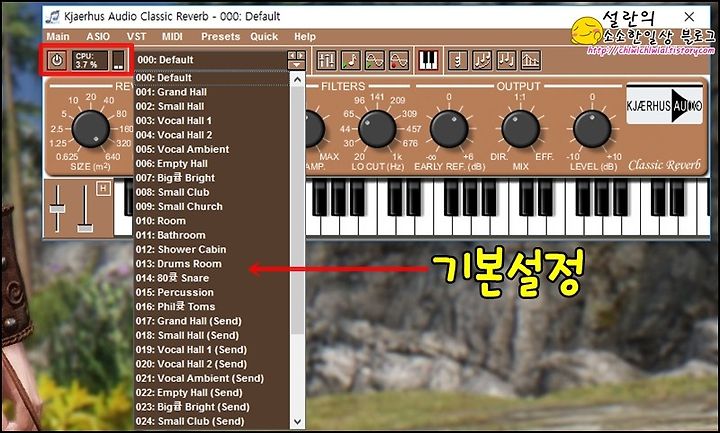Click the LO CUT (Hz) filter knob
Screen dimensions: 720x433
[x=377, y=129]
